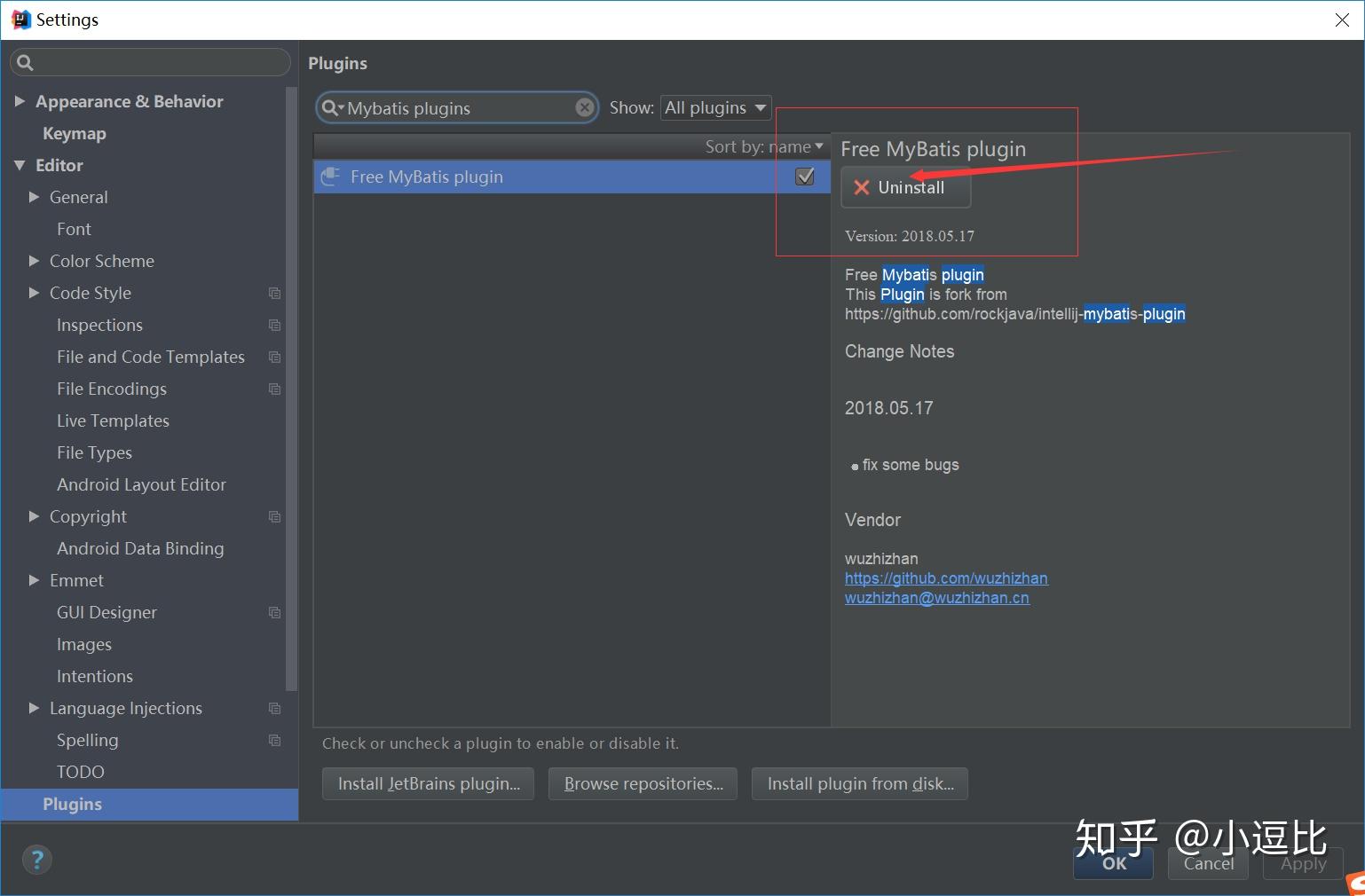Expand the Copyright node
1365x896 pixels.
pos(34,516)
